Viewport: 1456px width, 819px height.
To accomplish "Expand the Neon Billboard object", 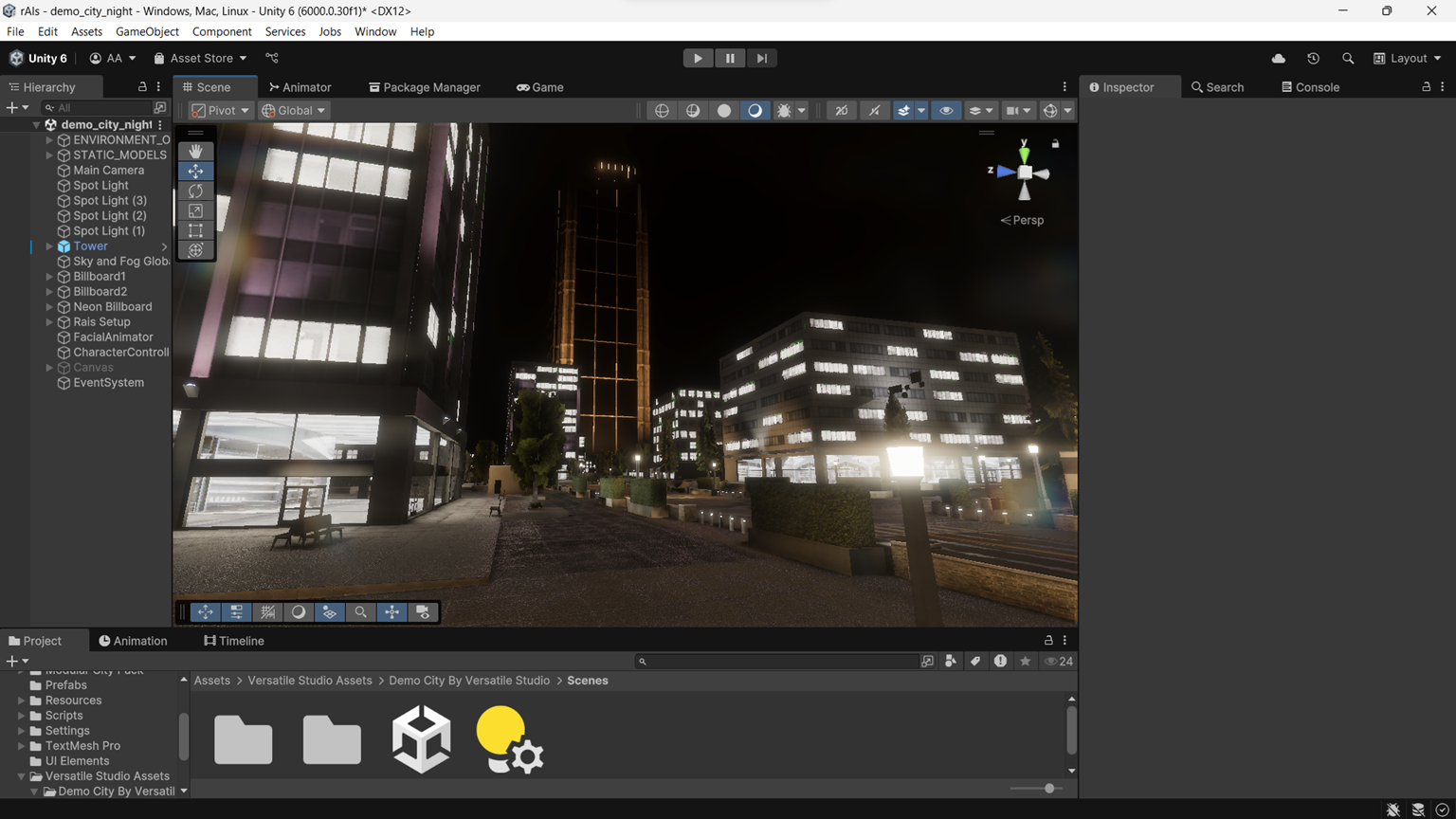I will tap(49, 307).
